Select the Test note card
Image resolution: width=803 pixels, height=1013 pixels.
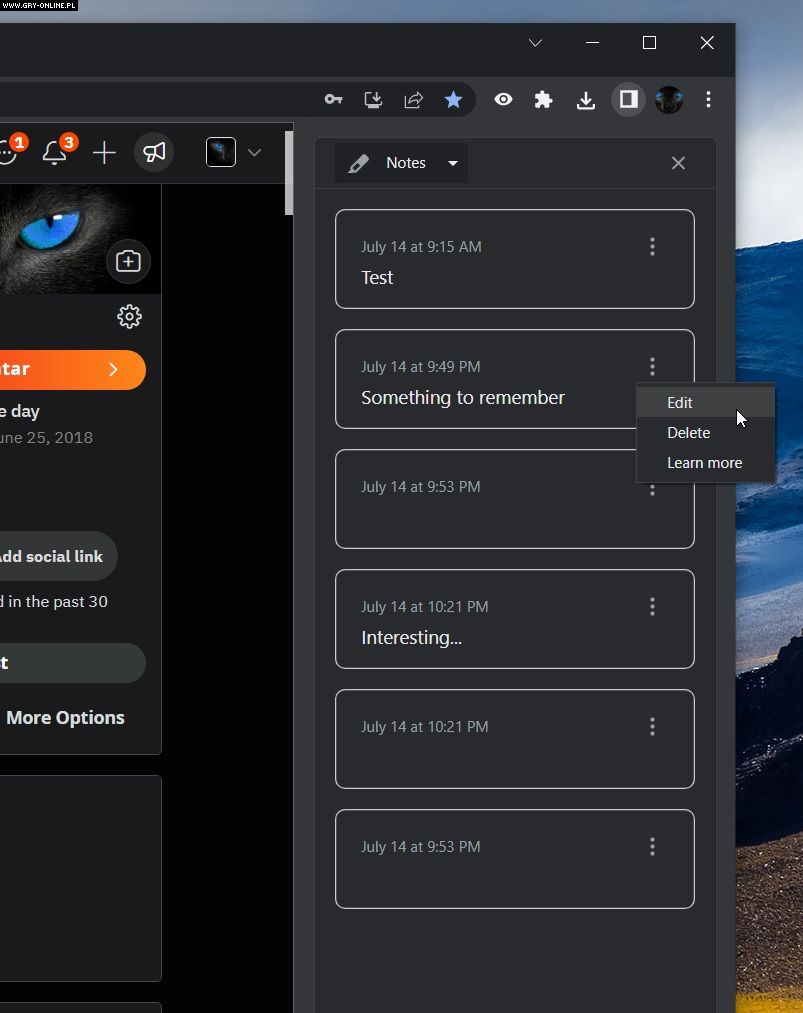[515, 259]
